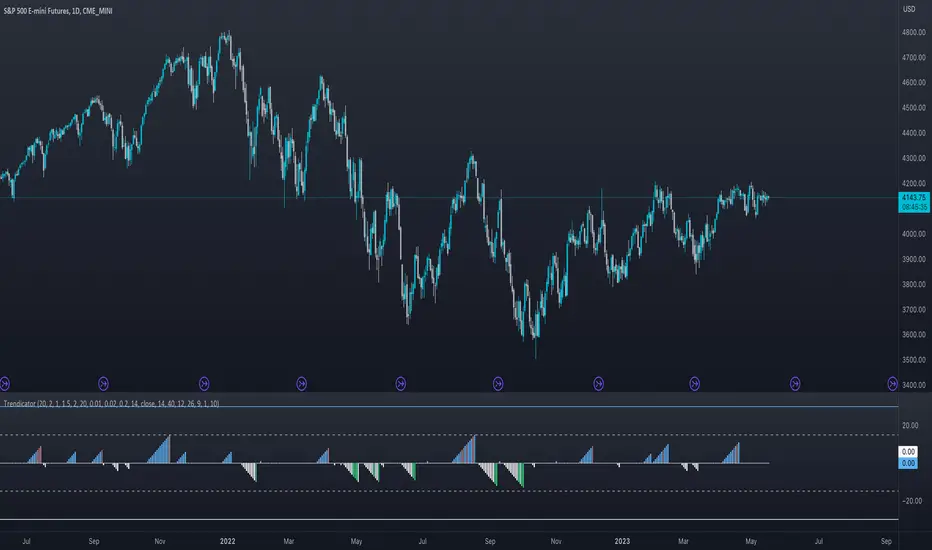Click the S&P 500 E-mini Futures symbol title

point(58,11)
